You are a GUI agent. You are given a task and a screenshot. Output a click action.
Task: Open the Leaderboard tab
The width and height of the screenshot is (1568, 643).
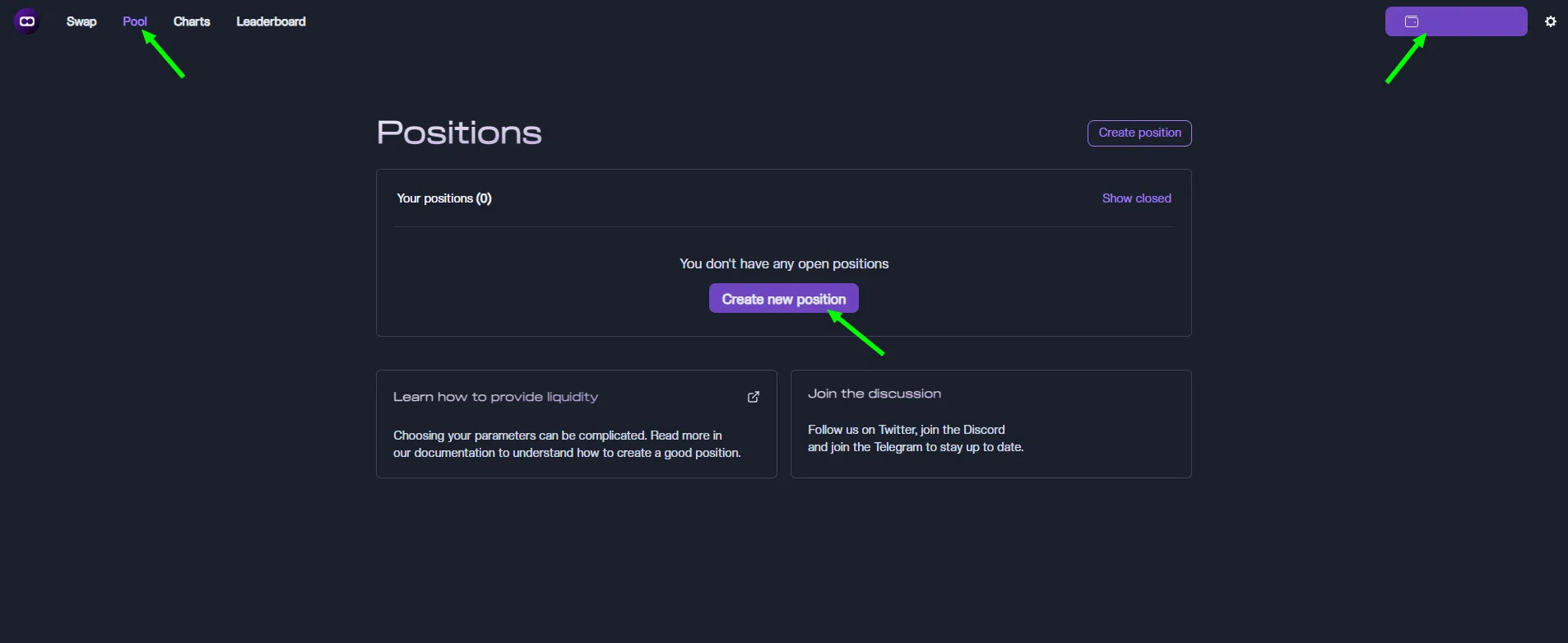(x=271, y=21)
